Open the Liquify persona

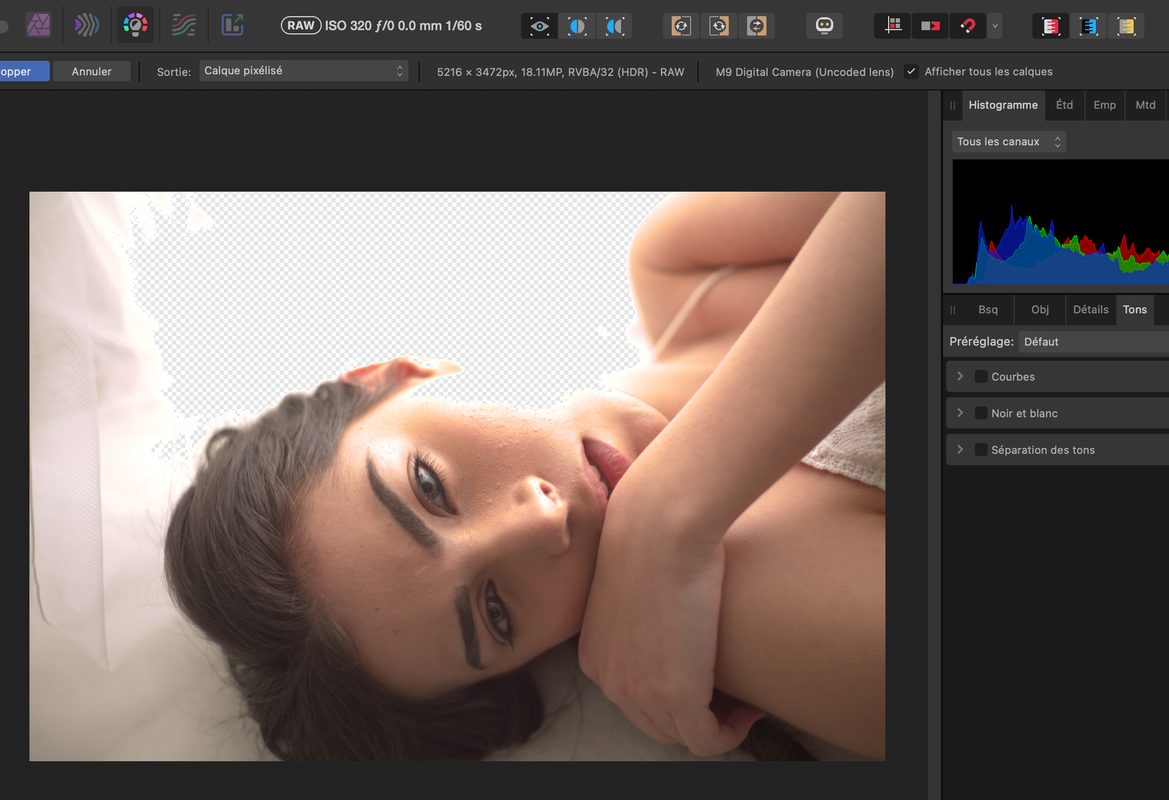tap(87, 25)
